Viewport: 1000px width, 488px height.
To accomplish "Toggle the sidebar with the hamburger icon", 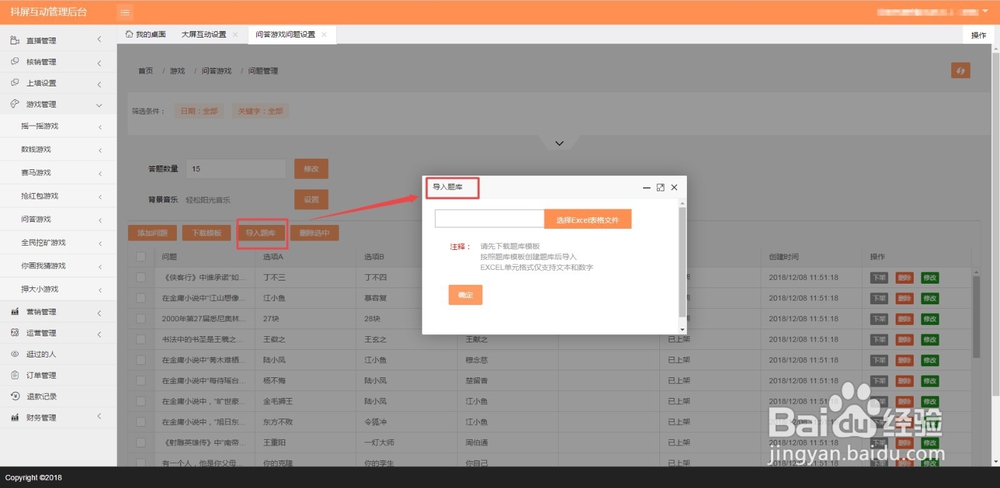I will [125, 12].
